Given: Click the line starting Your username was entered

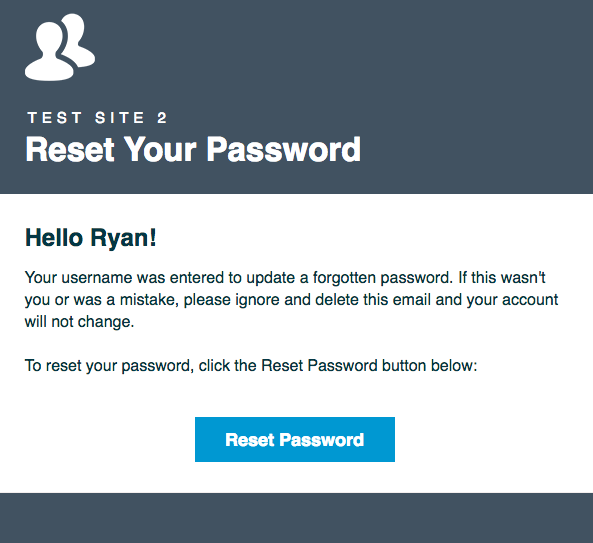Looking at the screenshot, I should [x=285, y=278].
